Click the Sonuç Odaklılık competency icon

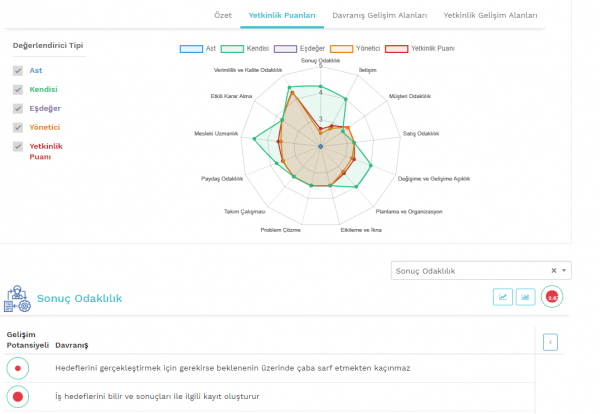[17, 298]
